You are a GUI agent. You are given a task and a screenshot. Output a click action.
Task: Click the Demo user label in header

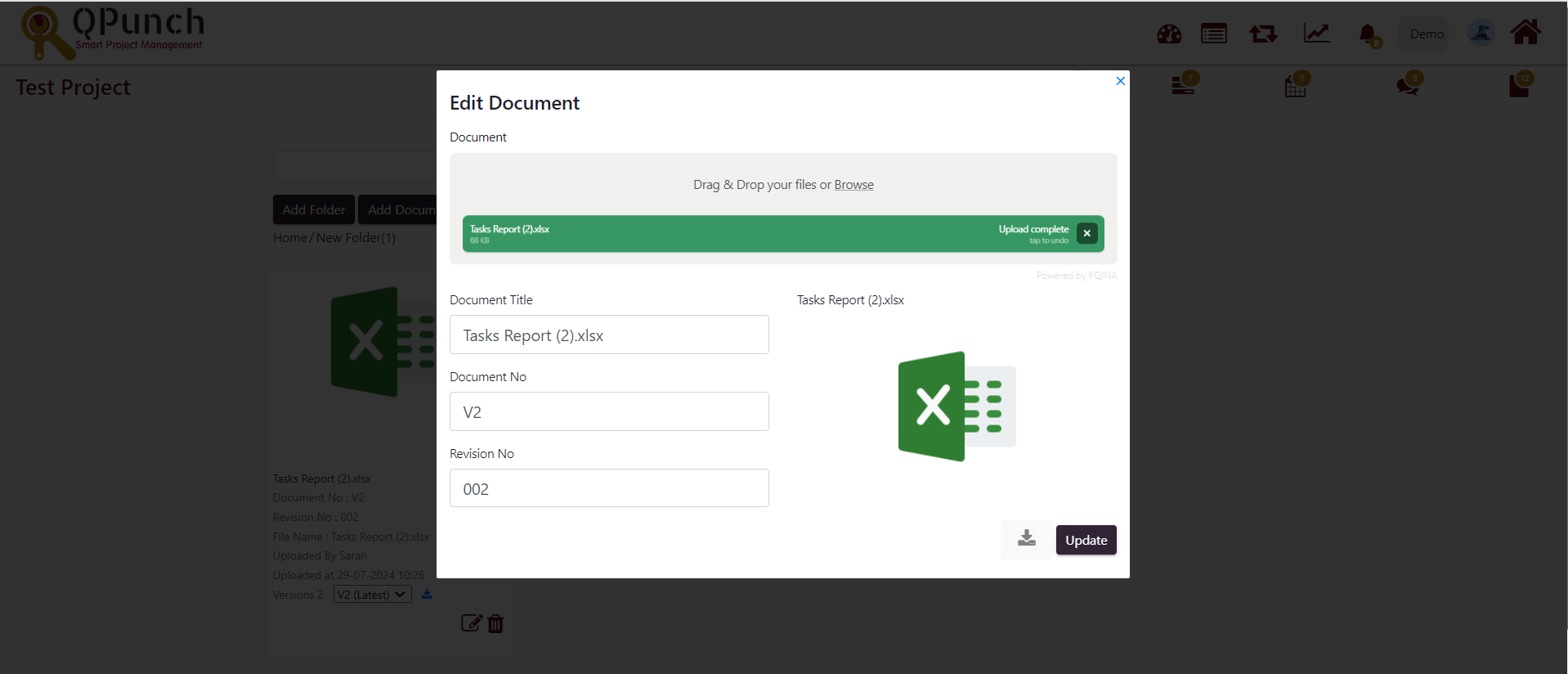[x=1427, y=34]
